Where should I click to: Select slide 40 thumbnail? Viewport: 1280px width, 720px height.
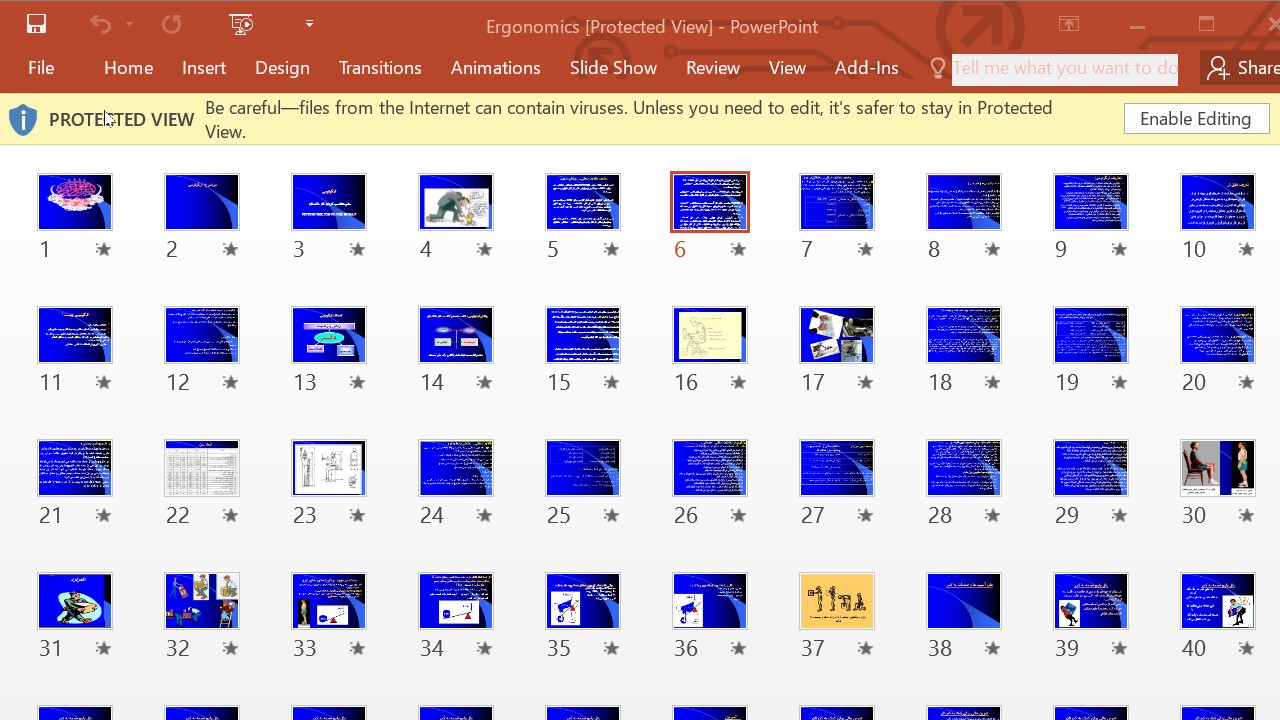1218,601
